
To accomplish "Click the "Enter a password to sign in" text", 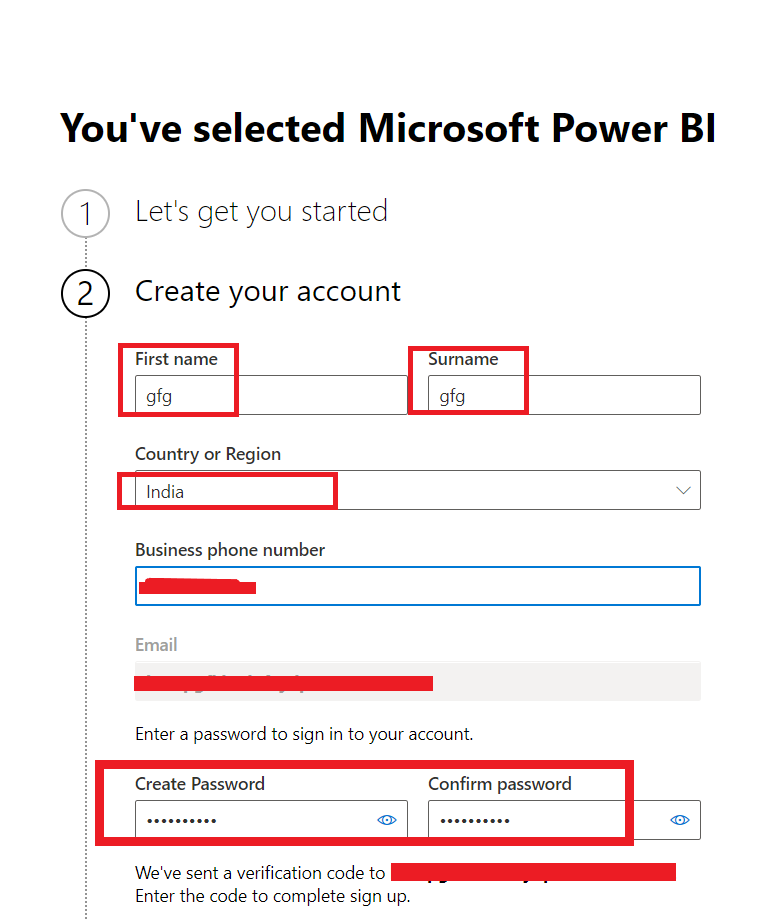I will click(304, 734).
